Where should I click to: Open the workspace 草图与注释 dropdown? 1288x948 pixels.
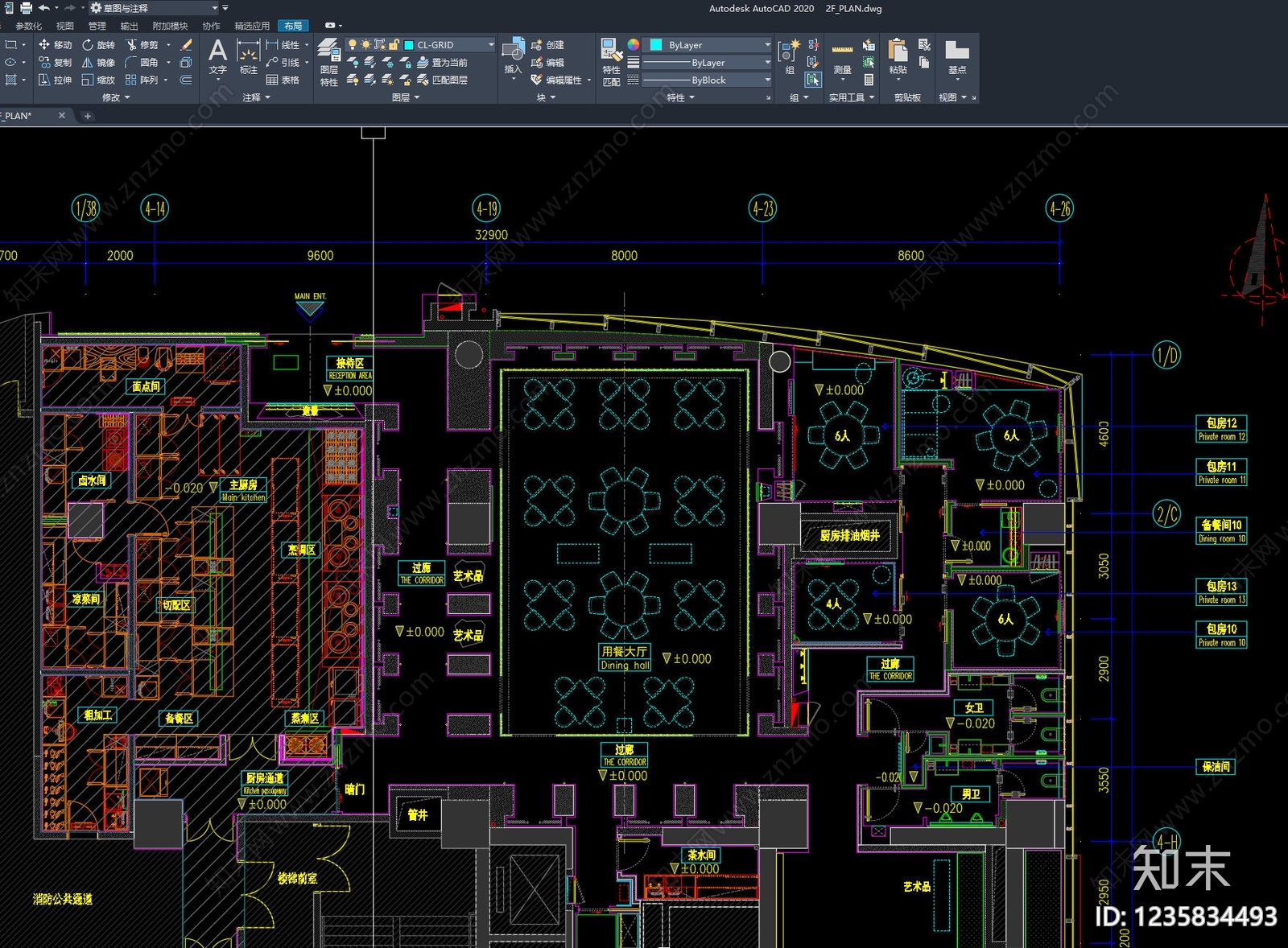point(153,8)
